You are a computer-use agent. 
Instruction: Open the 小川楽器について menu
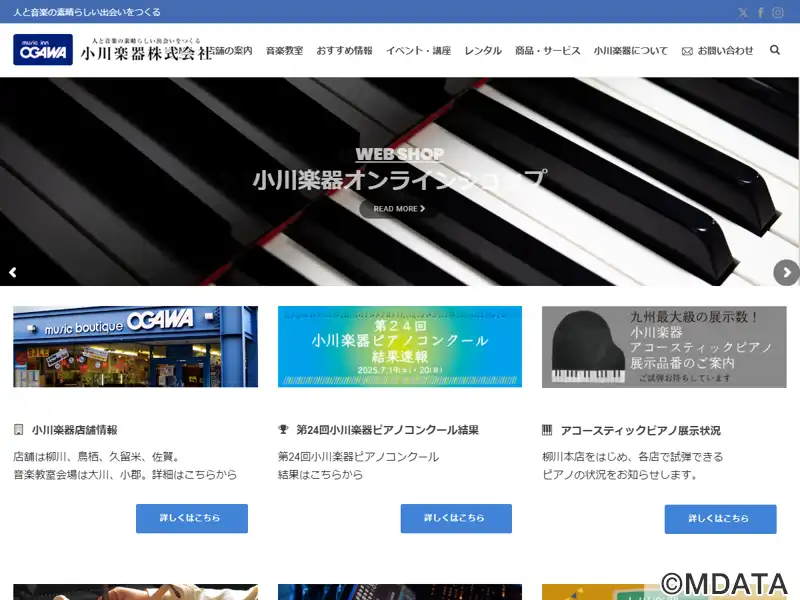(631, 51)
